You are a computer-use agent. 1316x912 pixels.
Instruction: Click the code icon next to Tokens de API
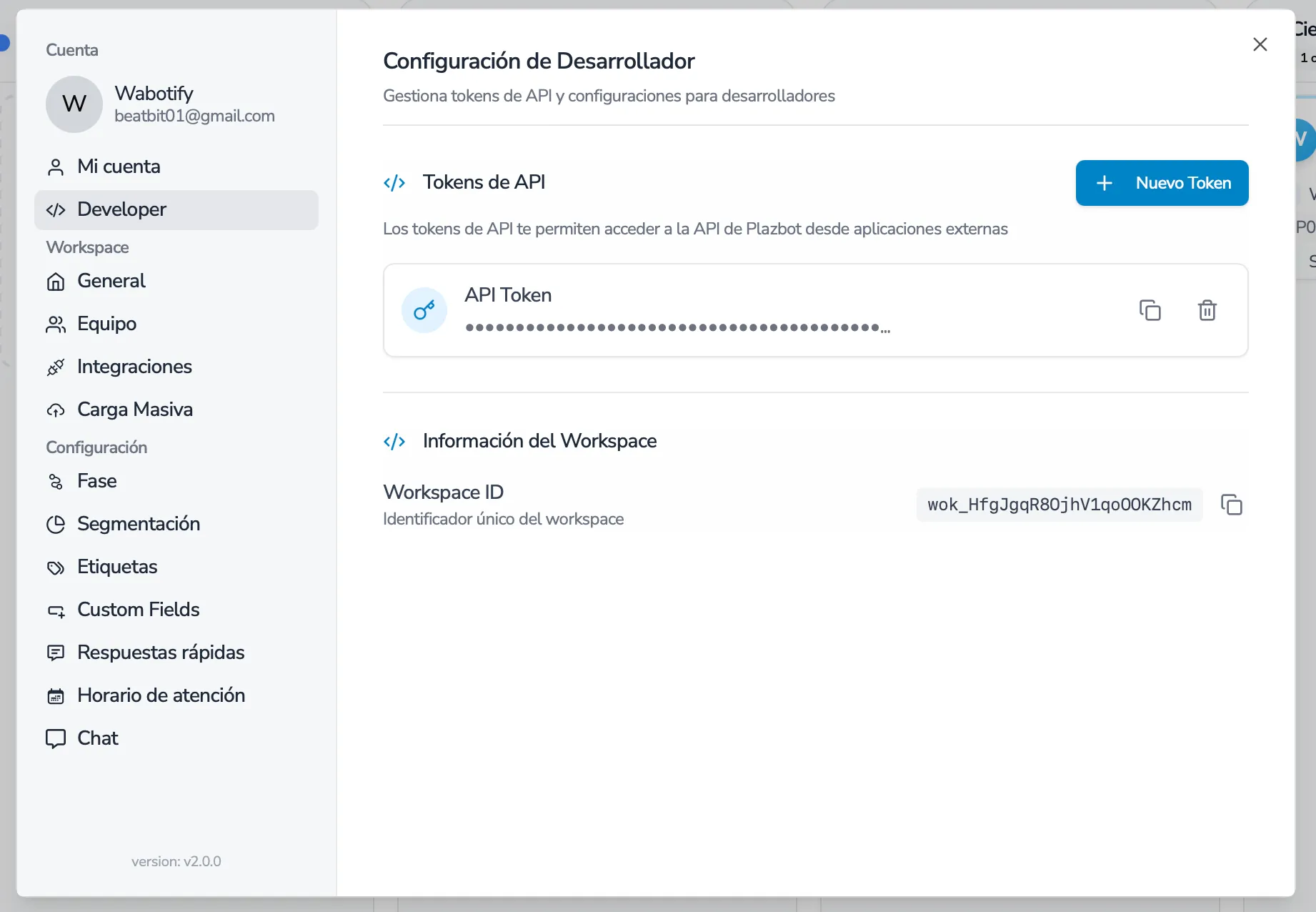(x=394, y=183)
